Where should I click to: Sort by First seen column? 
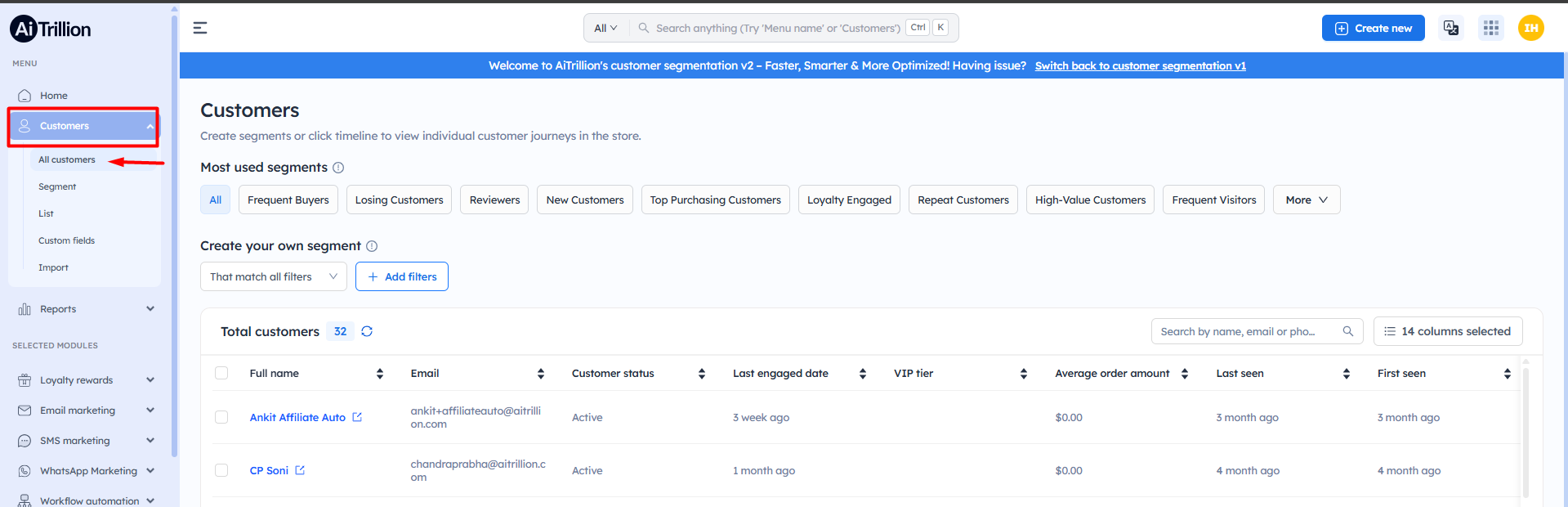click(1508, 374)
